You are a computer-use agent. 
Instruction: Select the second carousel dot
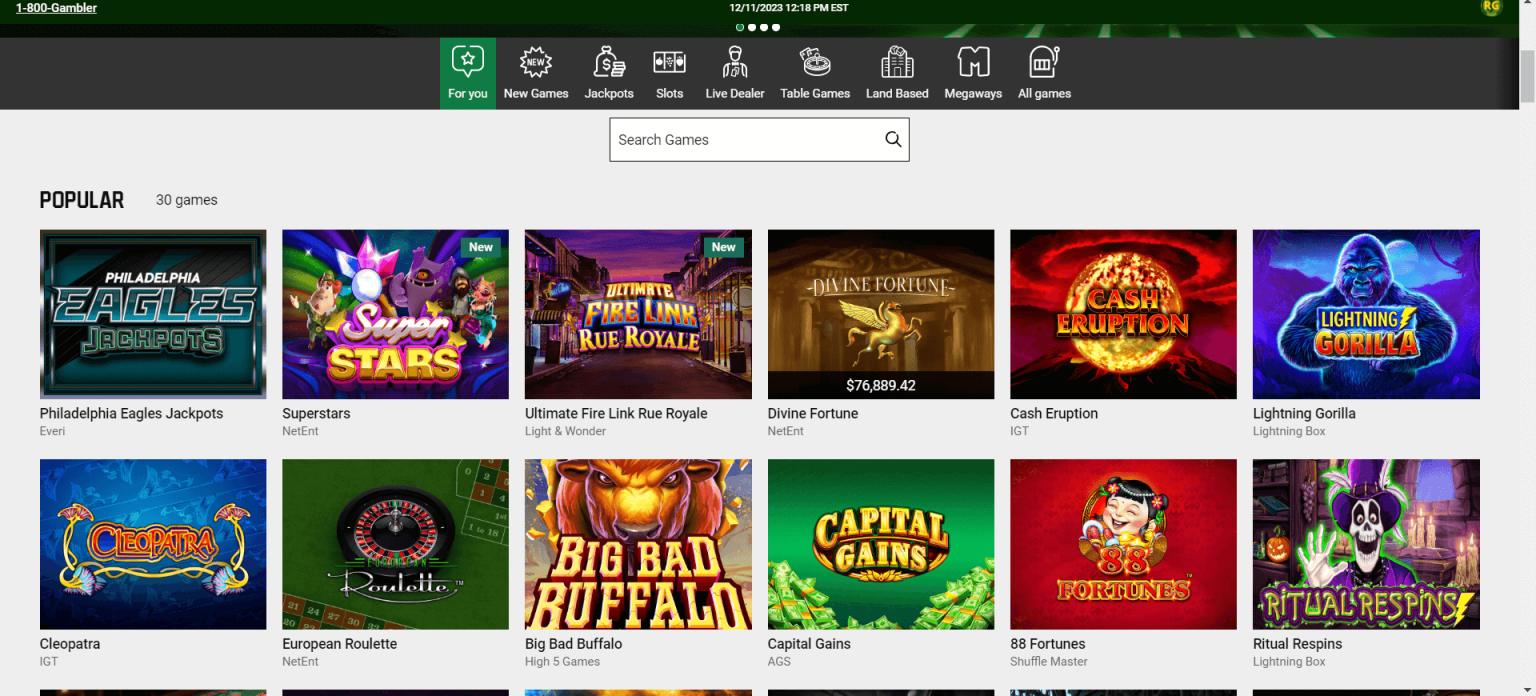752,27
